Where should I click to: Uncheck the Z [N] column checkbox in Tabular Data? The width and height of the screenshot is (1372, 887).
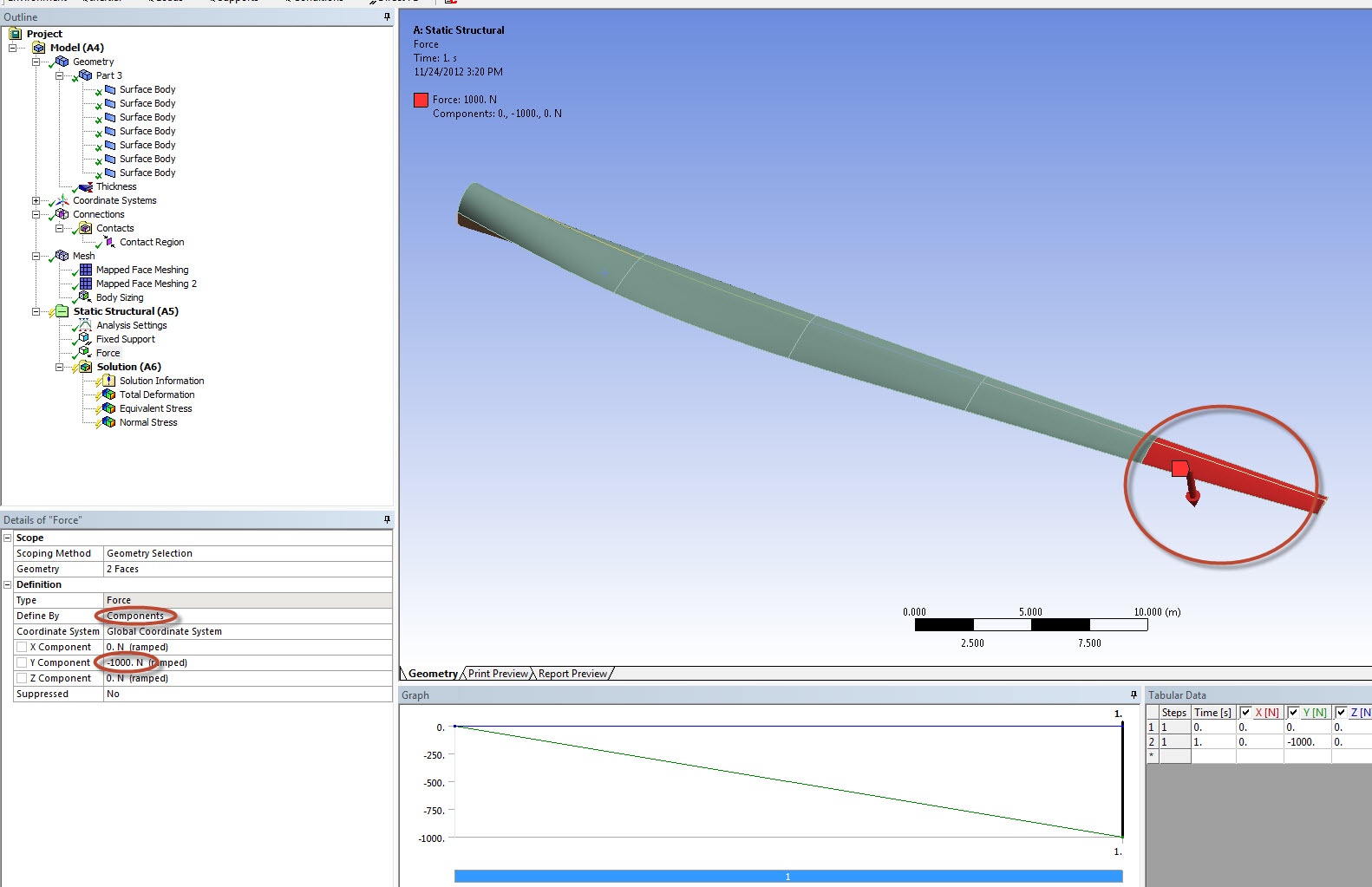coord(1341,712)
